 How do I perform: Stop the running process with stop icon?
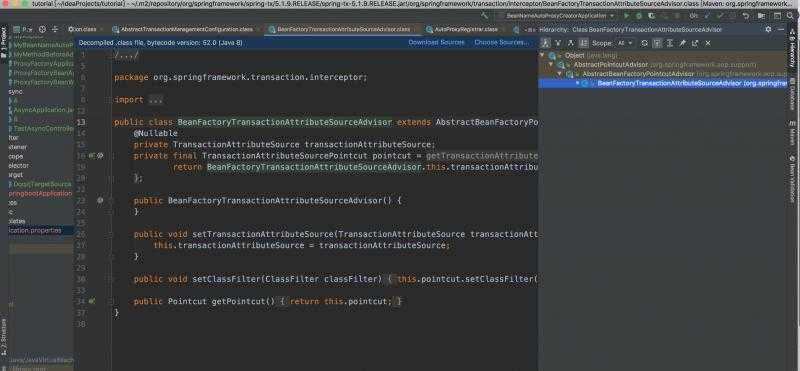(677, 16)
